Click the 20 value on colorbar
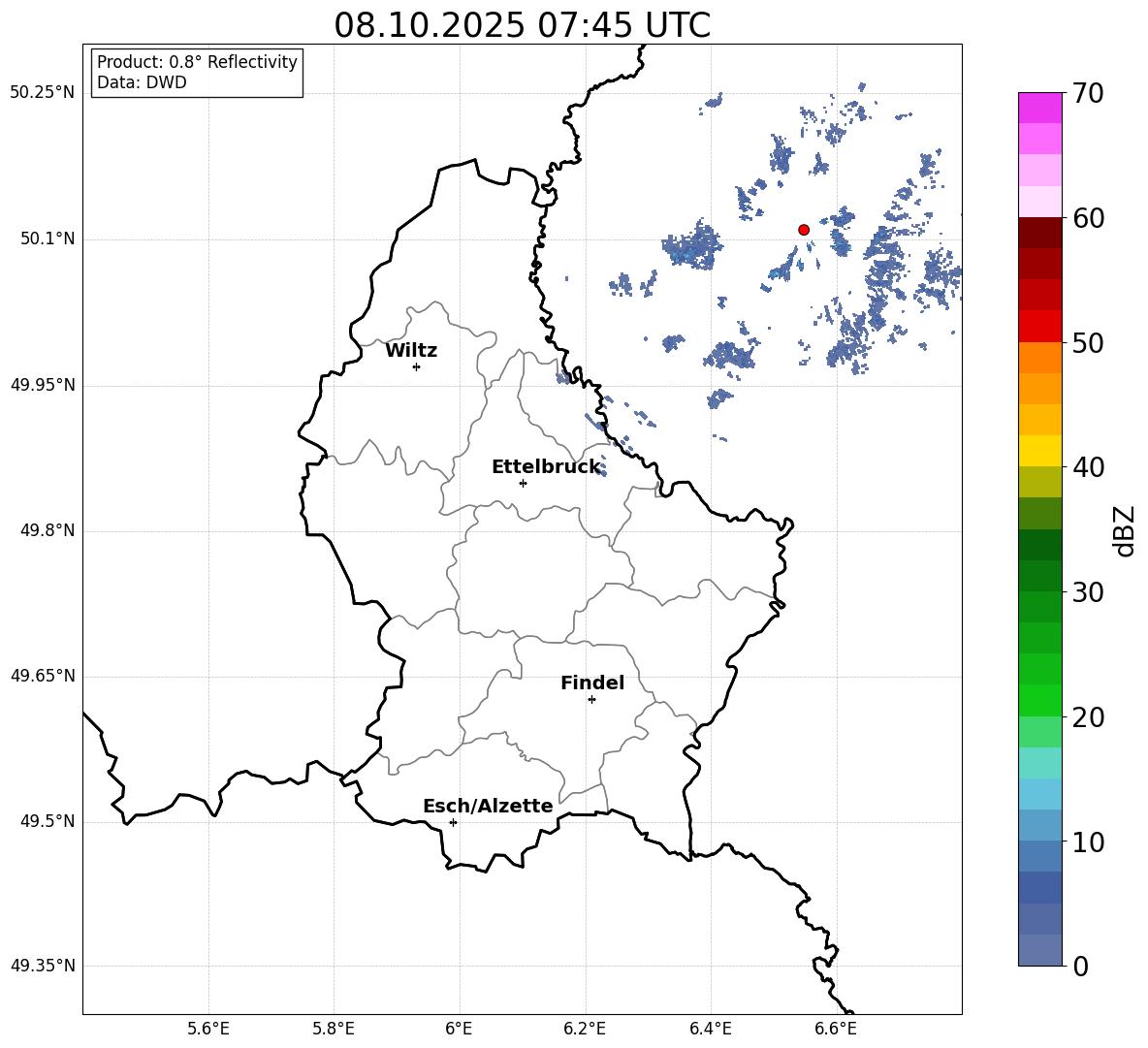The image size is (1148, 1048). [1088, 717]
